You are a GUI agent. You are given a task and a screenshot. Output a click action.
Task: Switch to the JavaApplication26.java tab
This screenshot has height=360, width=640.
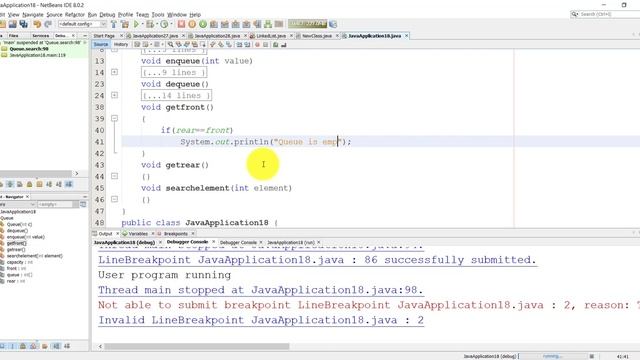pyautogui.click(x=217, y=36)
